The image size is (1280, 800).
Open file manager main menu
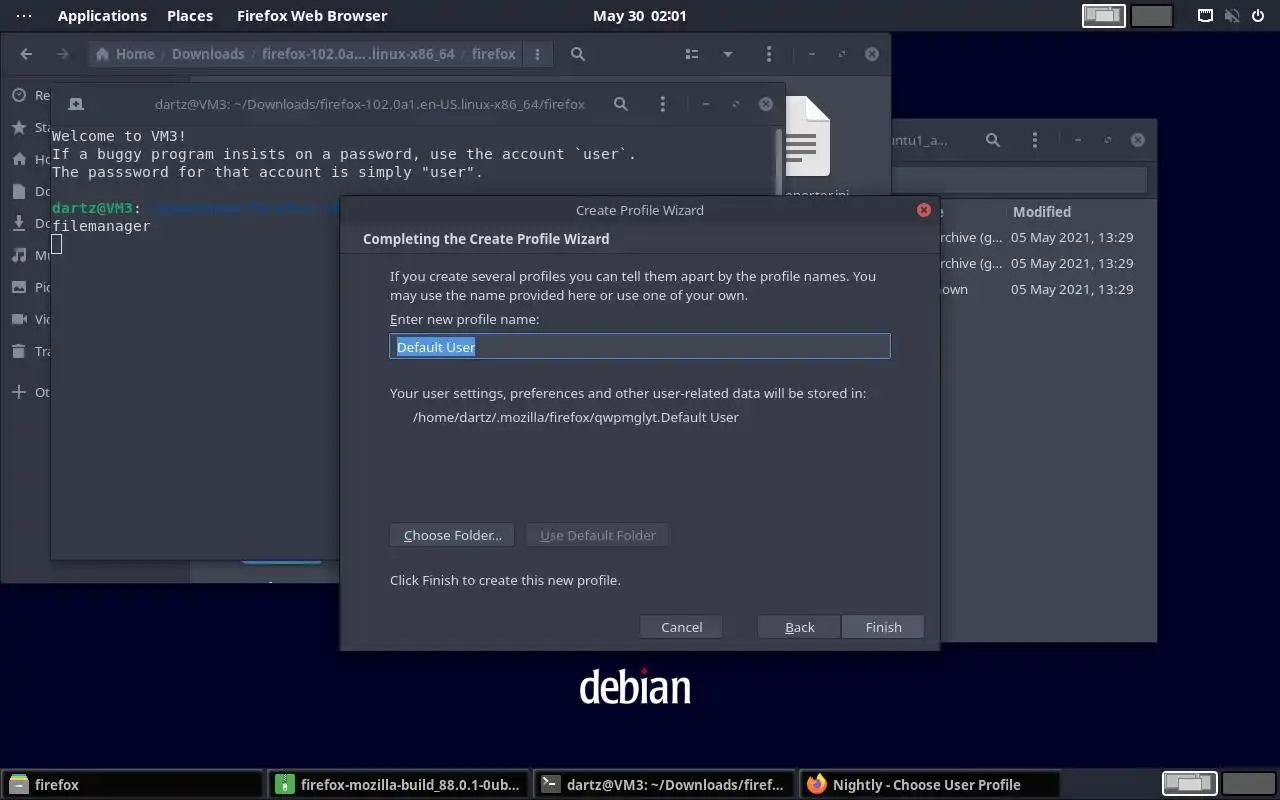(768, 54)
